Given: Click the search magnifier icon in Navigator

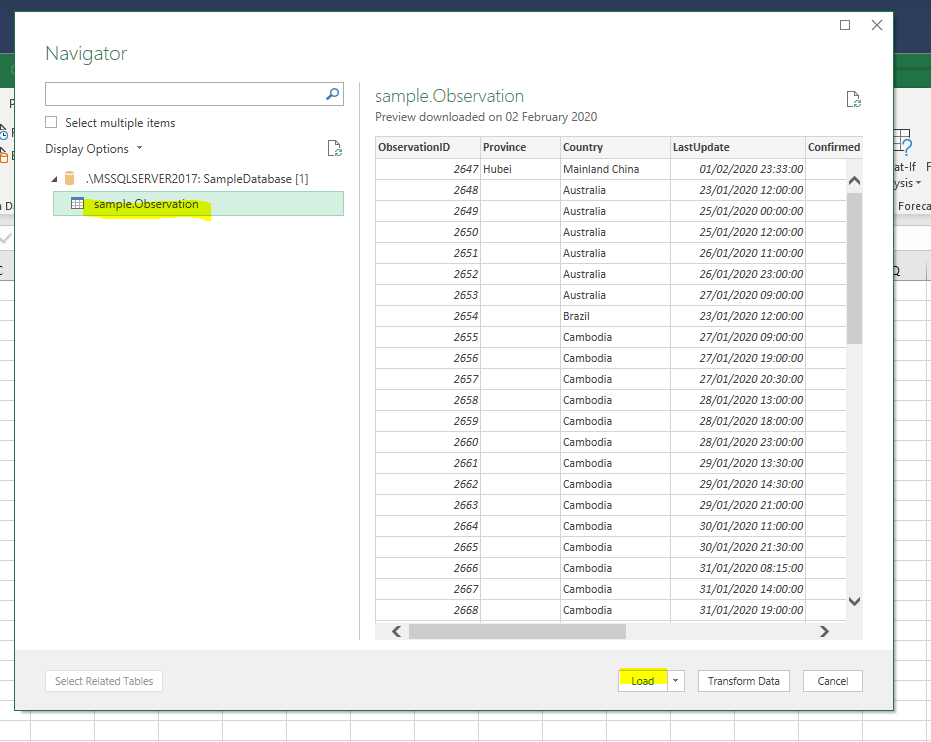Looking at the screenshot, I should [332, 94].
